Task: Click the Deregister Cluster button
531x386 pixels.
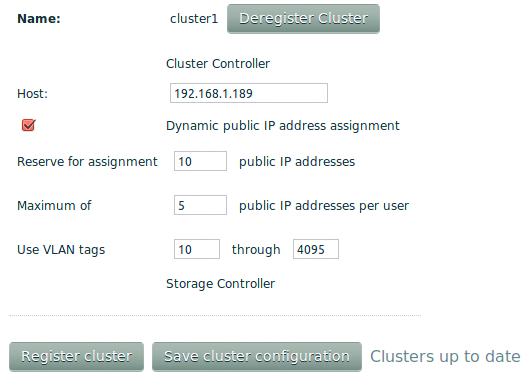Action: coord(303,19)
